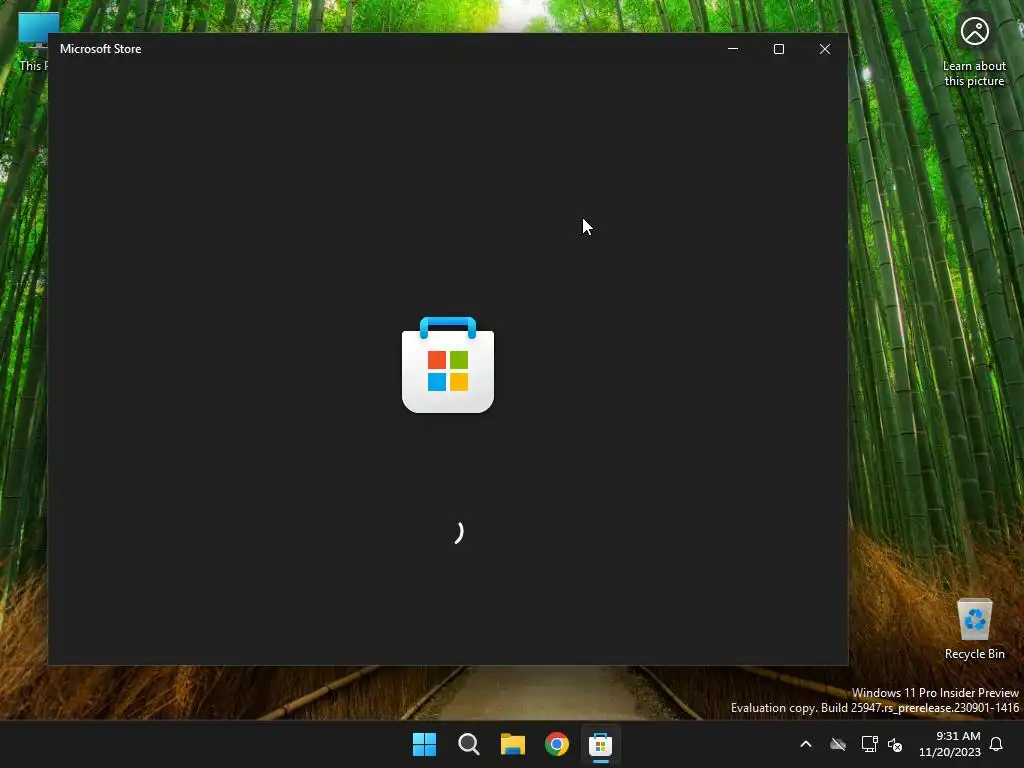Select This PC desktop icon

(x=33, y=42)
